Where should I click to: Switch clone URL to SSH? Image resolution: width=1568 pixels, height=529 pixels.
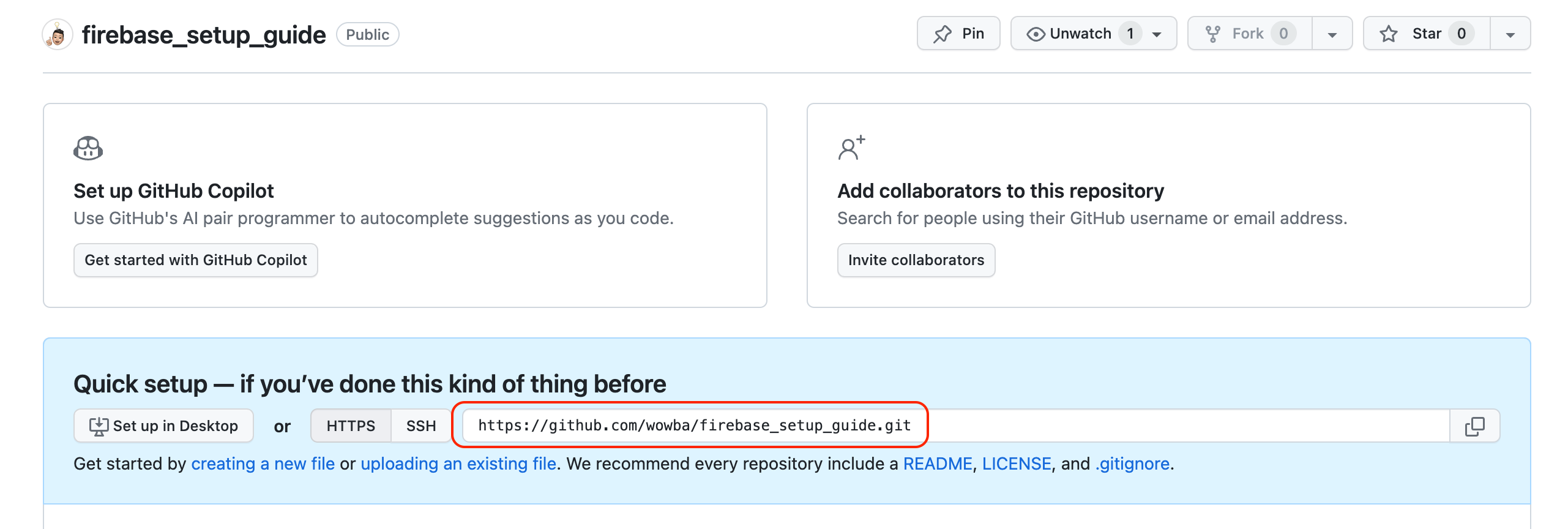421,426
